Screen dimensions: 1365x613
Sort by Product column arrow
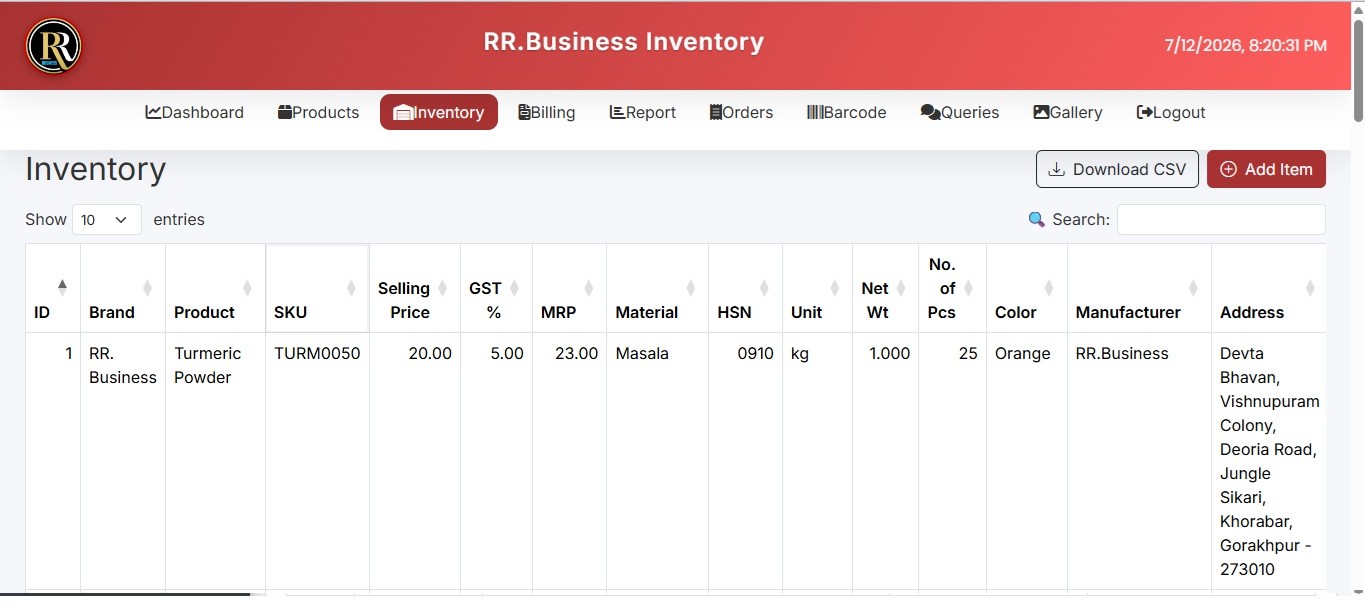[248, 288]
